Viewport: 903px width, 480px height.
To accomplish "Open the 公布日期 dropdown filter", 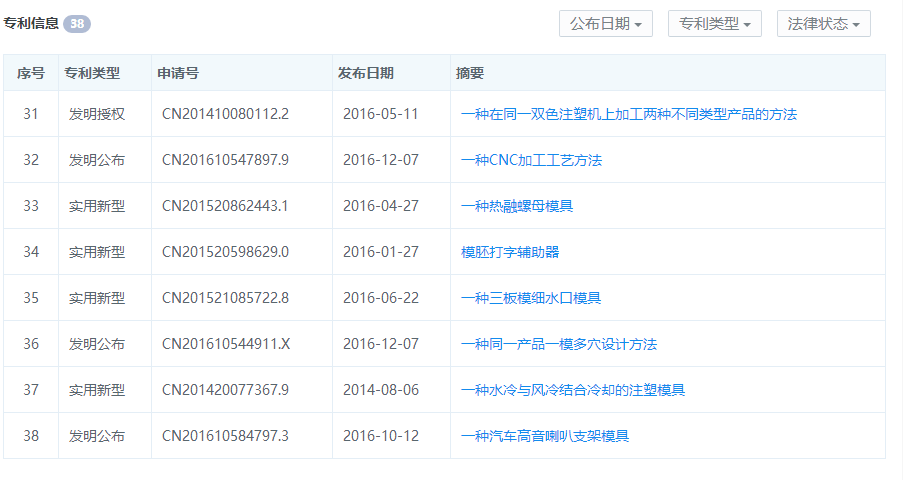I will click(606, 24).
